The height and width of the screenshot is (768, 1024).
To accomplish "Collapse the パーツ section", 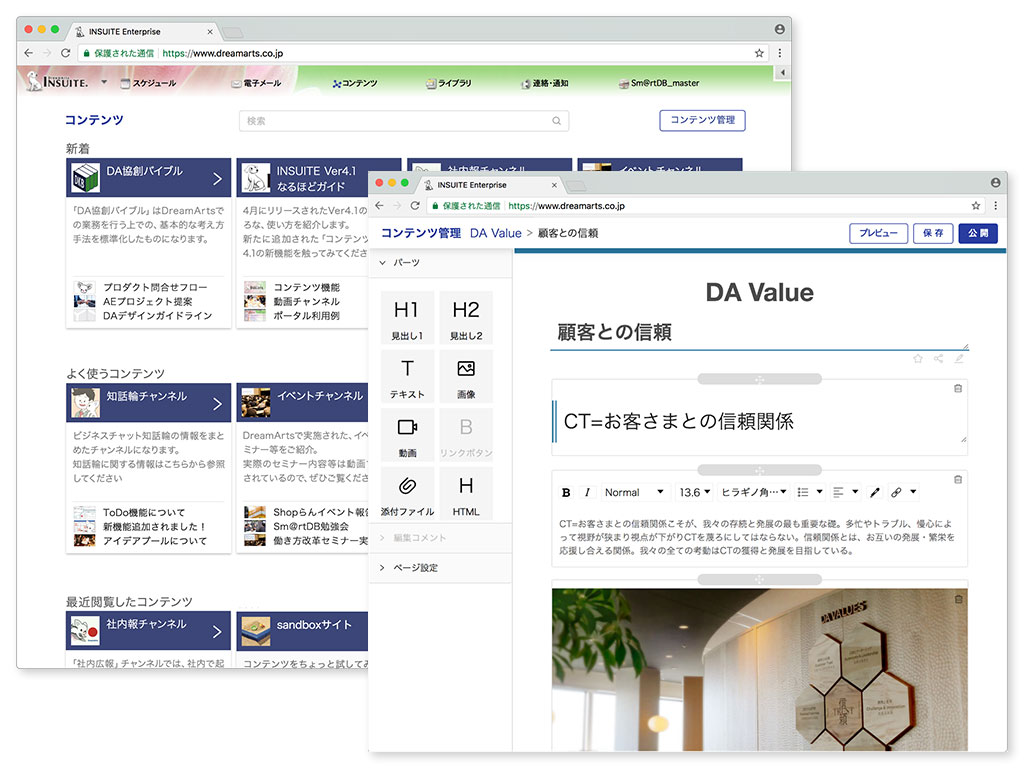I will pos(441,263).
